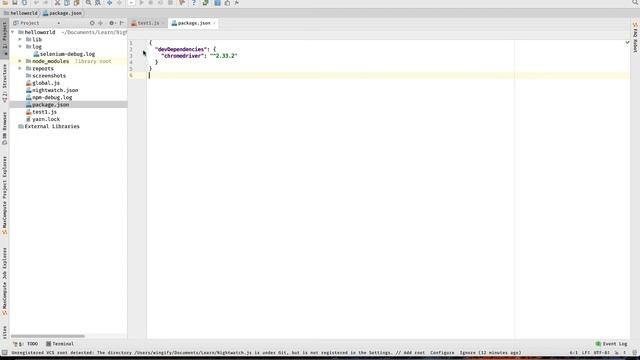
Task: Select npm-debug.log in project tree
Action: click(49, 98)
